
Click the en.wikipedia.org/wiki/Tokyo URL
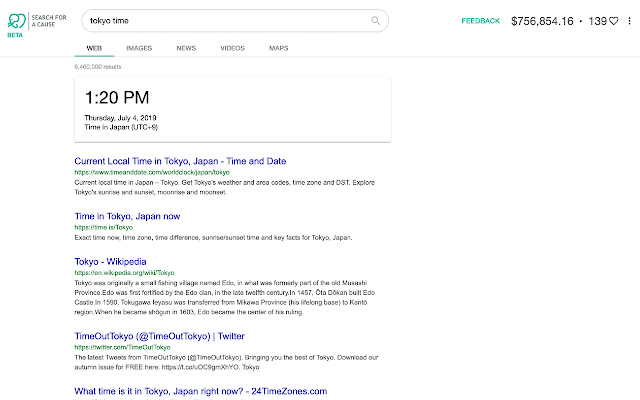(125, 272)
